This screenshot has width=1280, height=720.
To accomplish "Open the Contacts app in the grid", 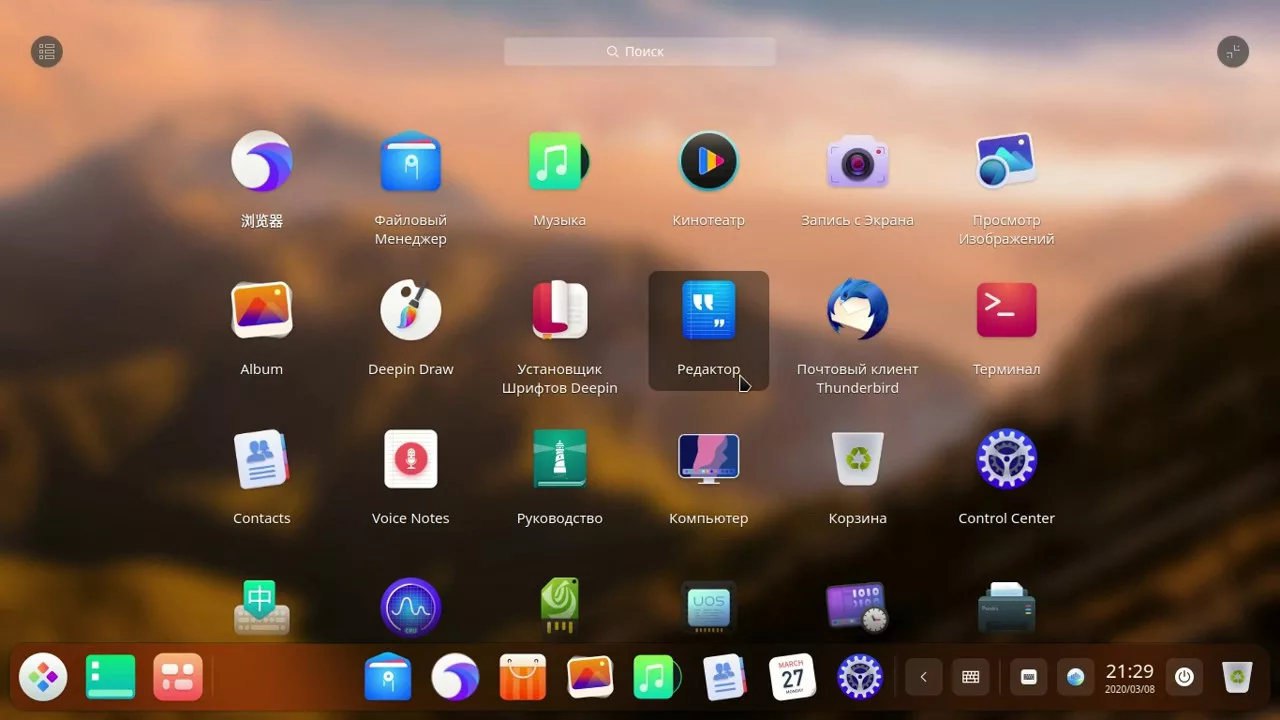I will coord(261,459).
